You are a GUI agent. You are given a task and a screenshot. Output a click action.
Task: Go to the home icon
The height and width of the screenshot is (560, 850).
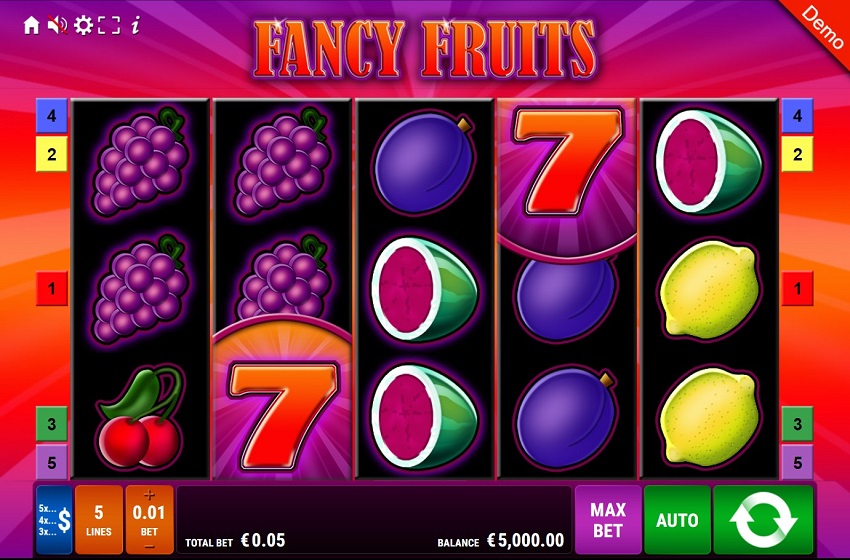click(31, 25)
